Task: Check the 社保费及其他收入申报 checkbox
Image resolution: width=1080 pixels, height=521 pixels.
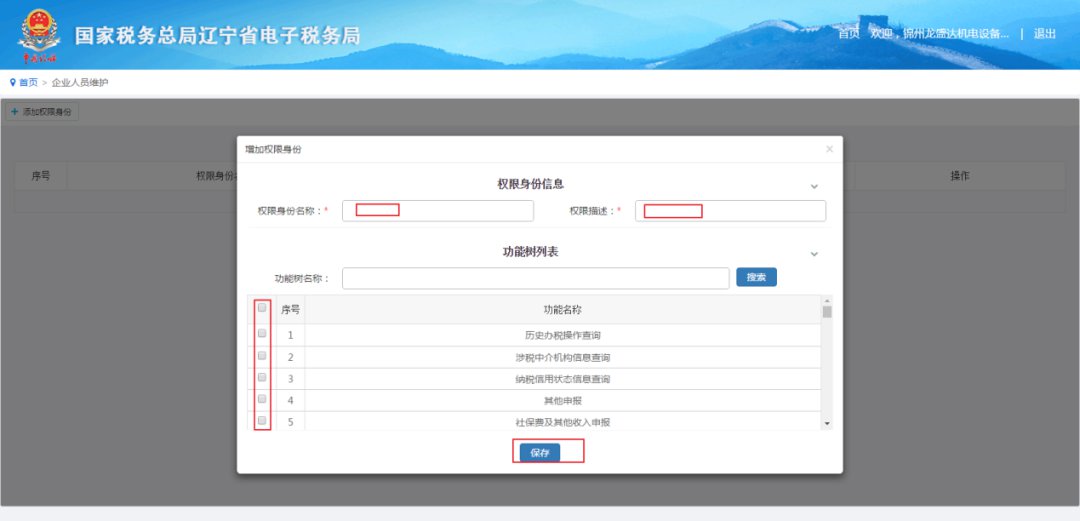Action: pos(262,420)
